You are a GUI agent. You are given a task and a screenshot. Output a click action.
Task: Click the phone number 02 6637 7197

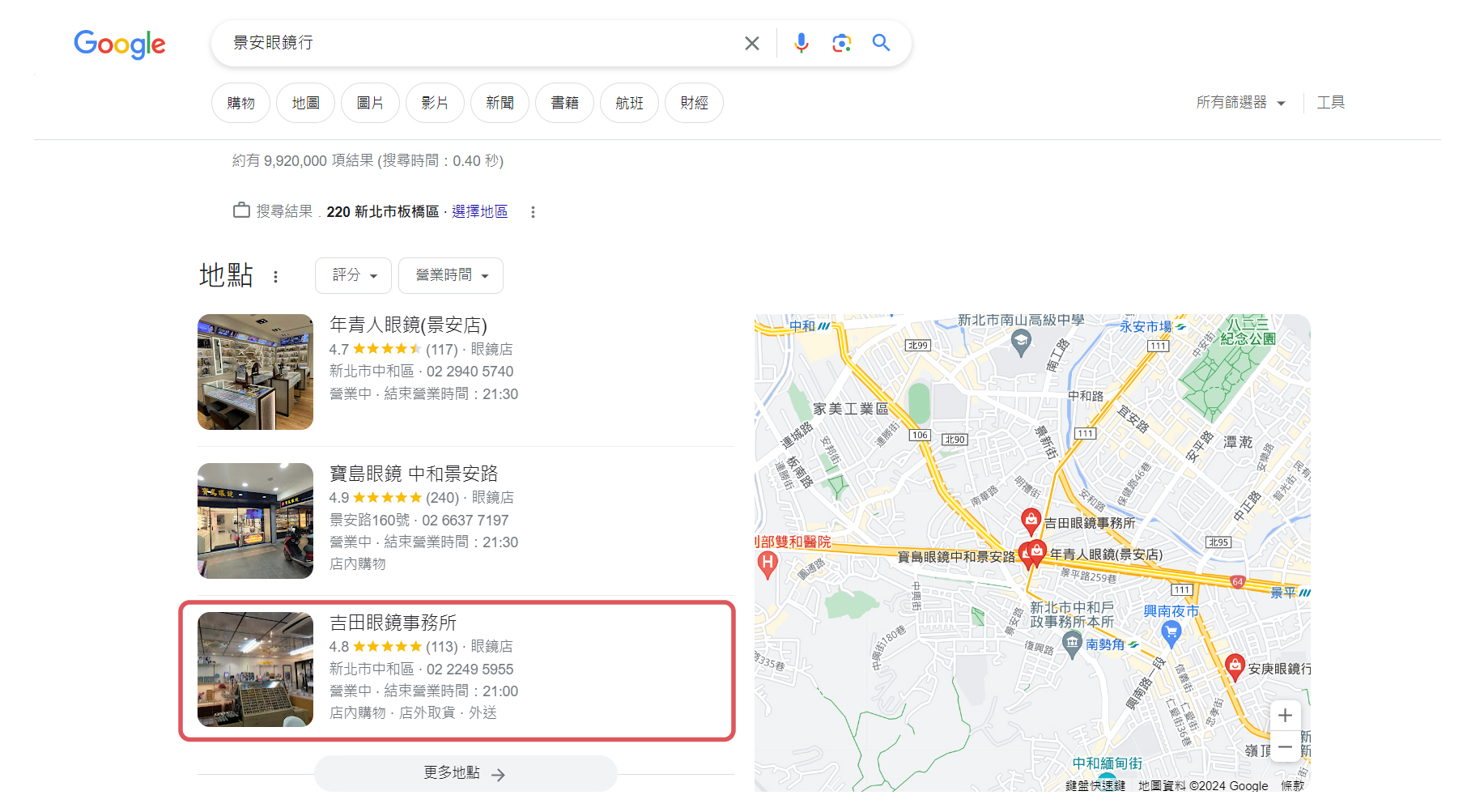tap(466, 521)
